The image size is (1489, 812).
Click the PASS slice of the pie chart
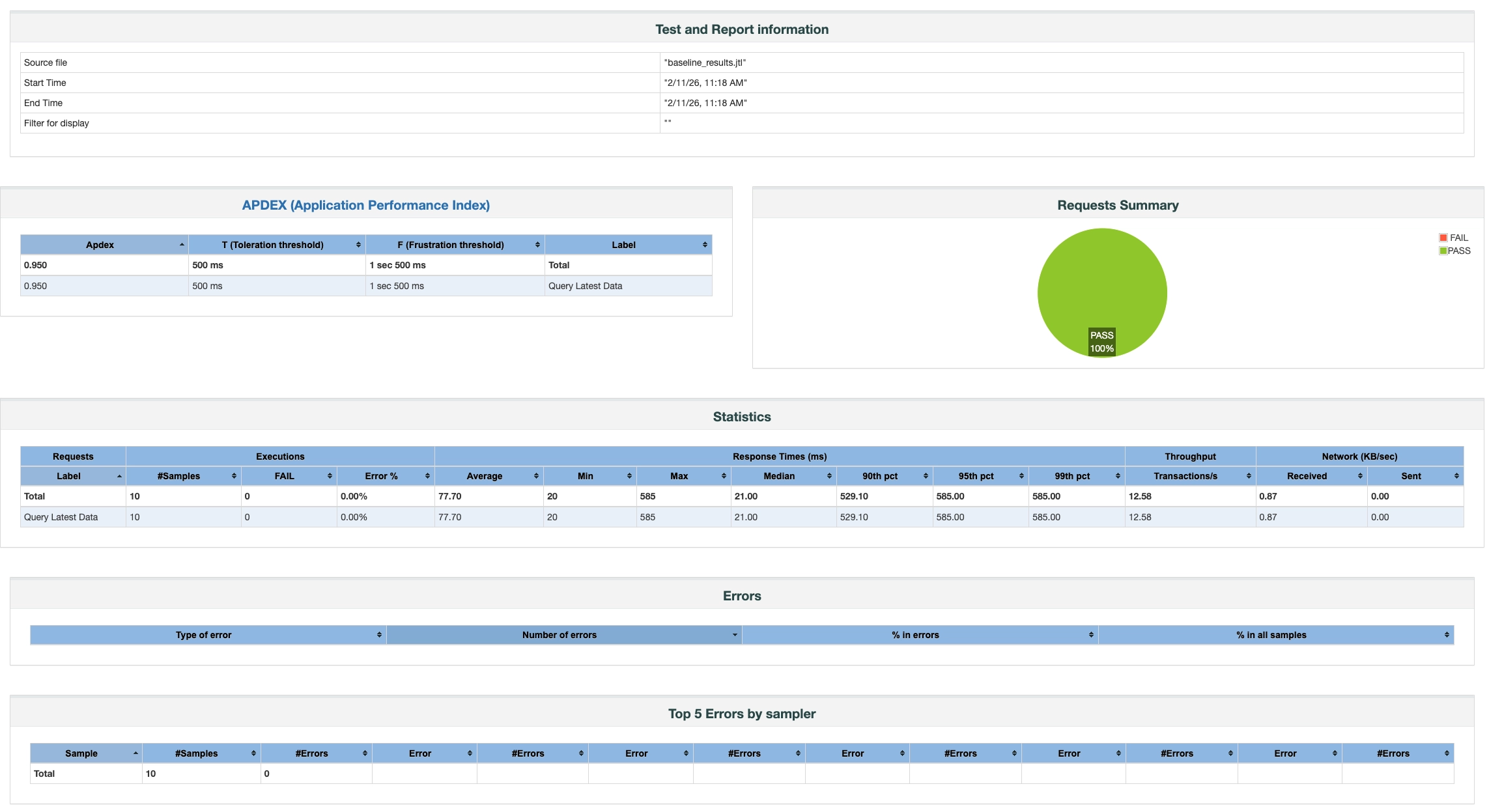click(1102, 287)
